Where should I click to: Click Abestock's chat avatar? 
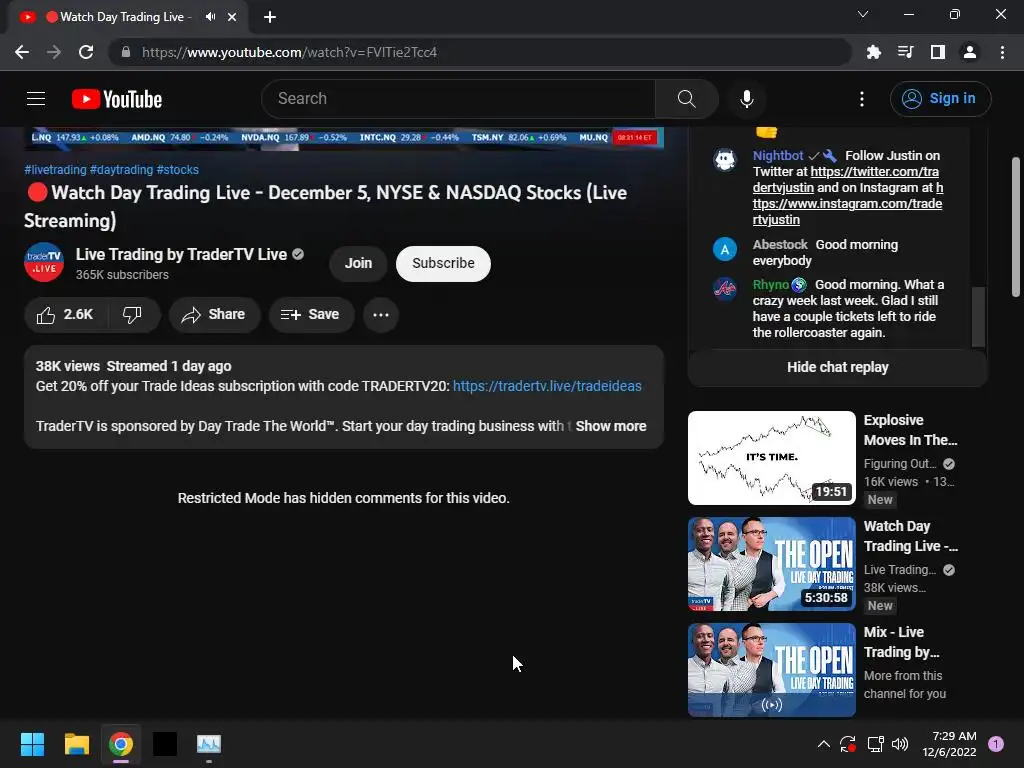[x=724, y=249]
